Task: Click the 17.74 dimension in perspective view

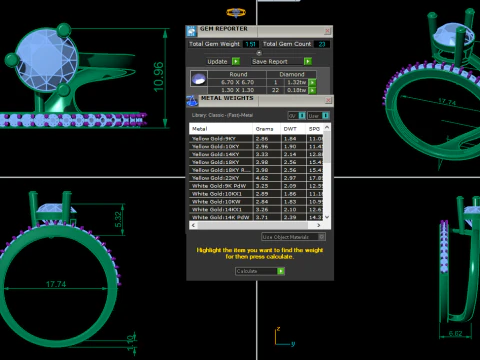Action: pyautogui.click(x=447, y=102)
